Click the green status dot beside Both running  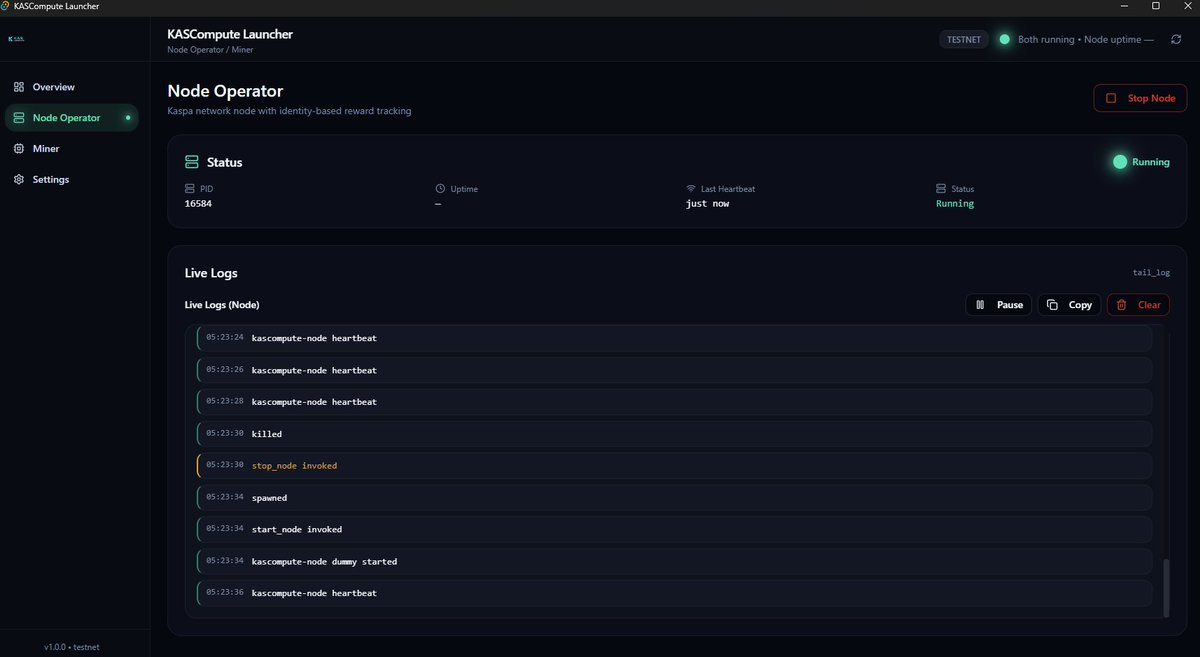coord(1005,40)
